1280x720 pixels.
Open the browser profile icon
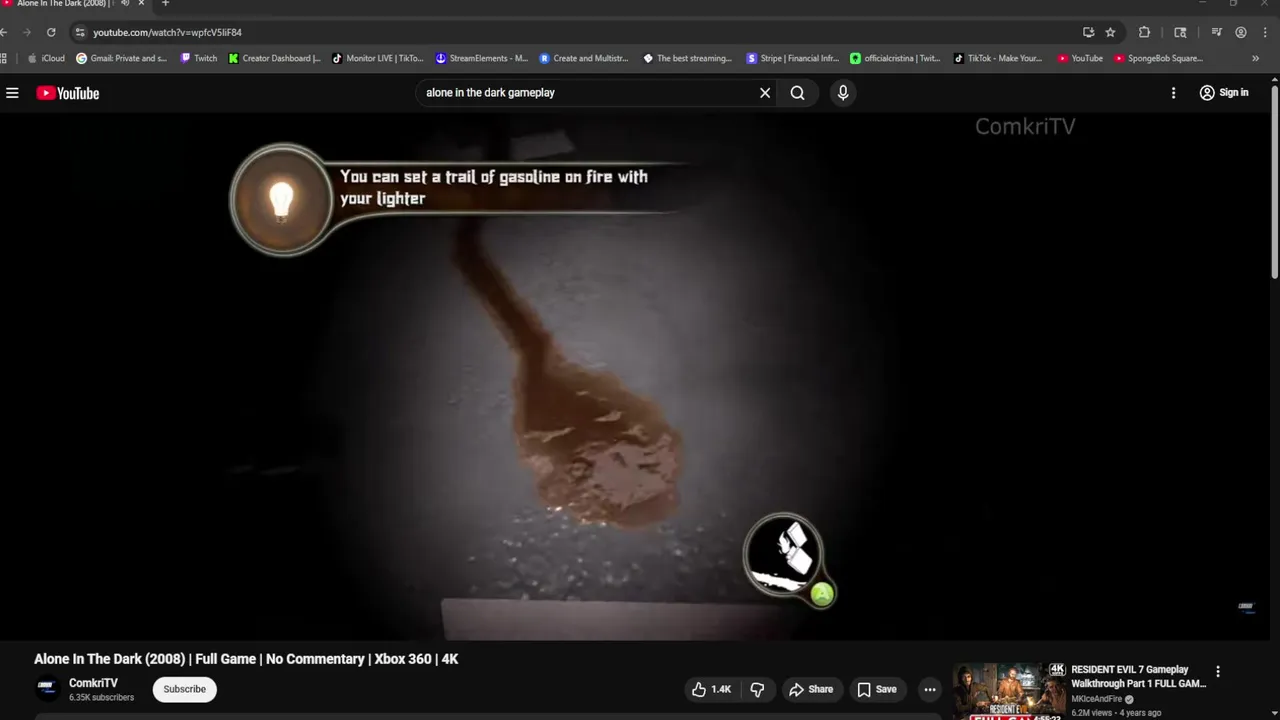click(1241, 32)
